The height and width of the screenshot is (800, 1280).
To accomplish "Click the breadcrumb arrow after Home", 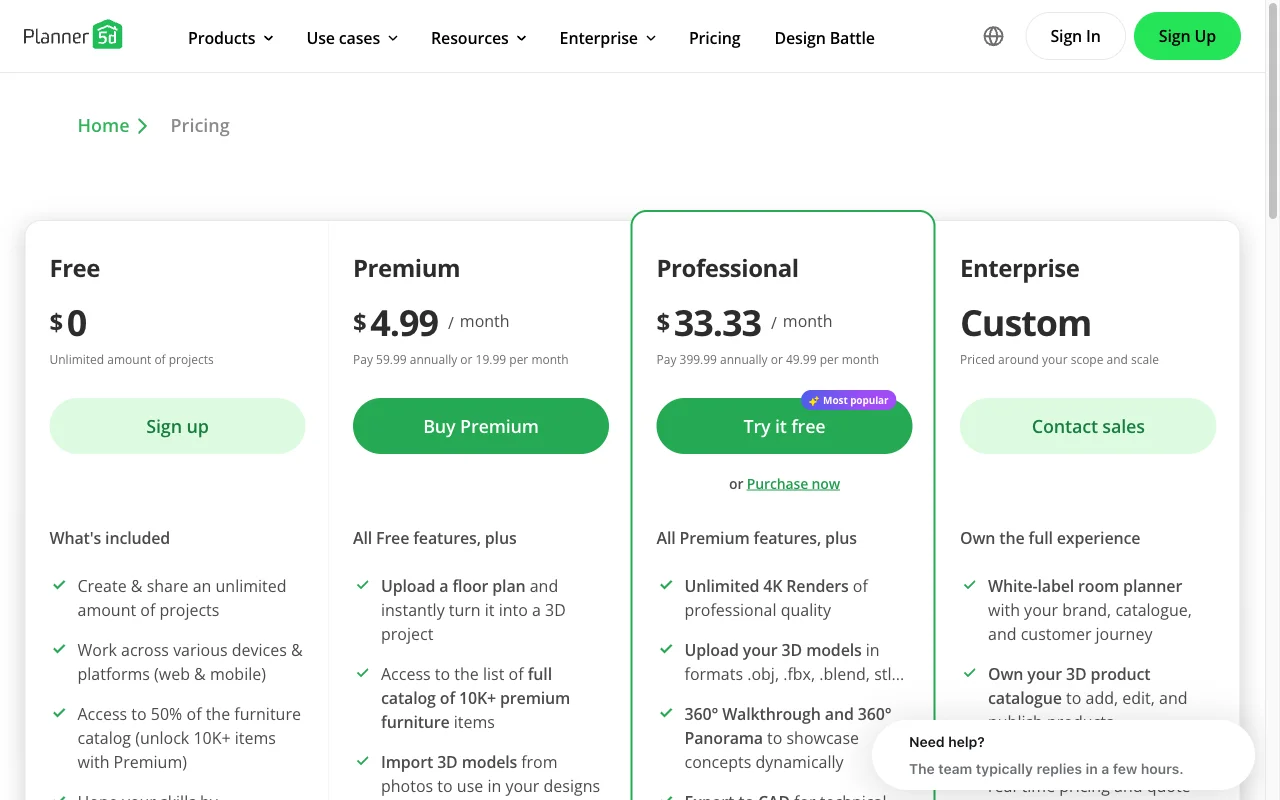I will 143,126.
